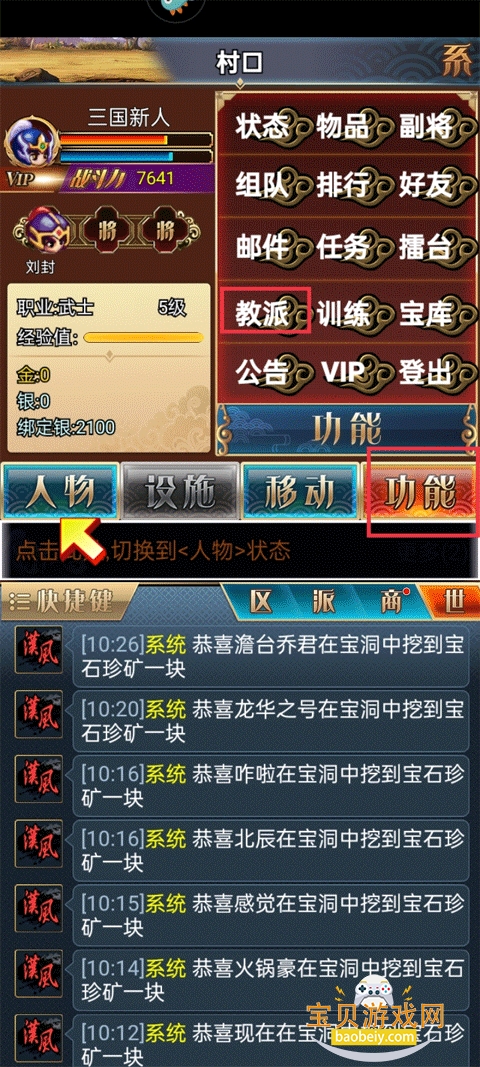Tap the second empty 将 general slot
This screenshot has width=480, height=1067.
[x=165, y=229]
